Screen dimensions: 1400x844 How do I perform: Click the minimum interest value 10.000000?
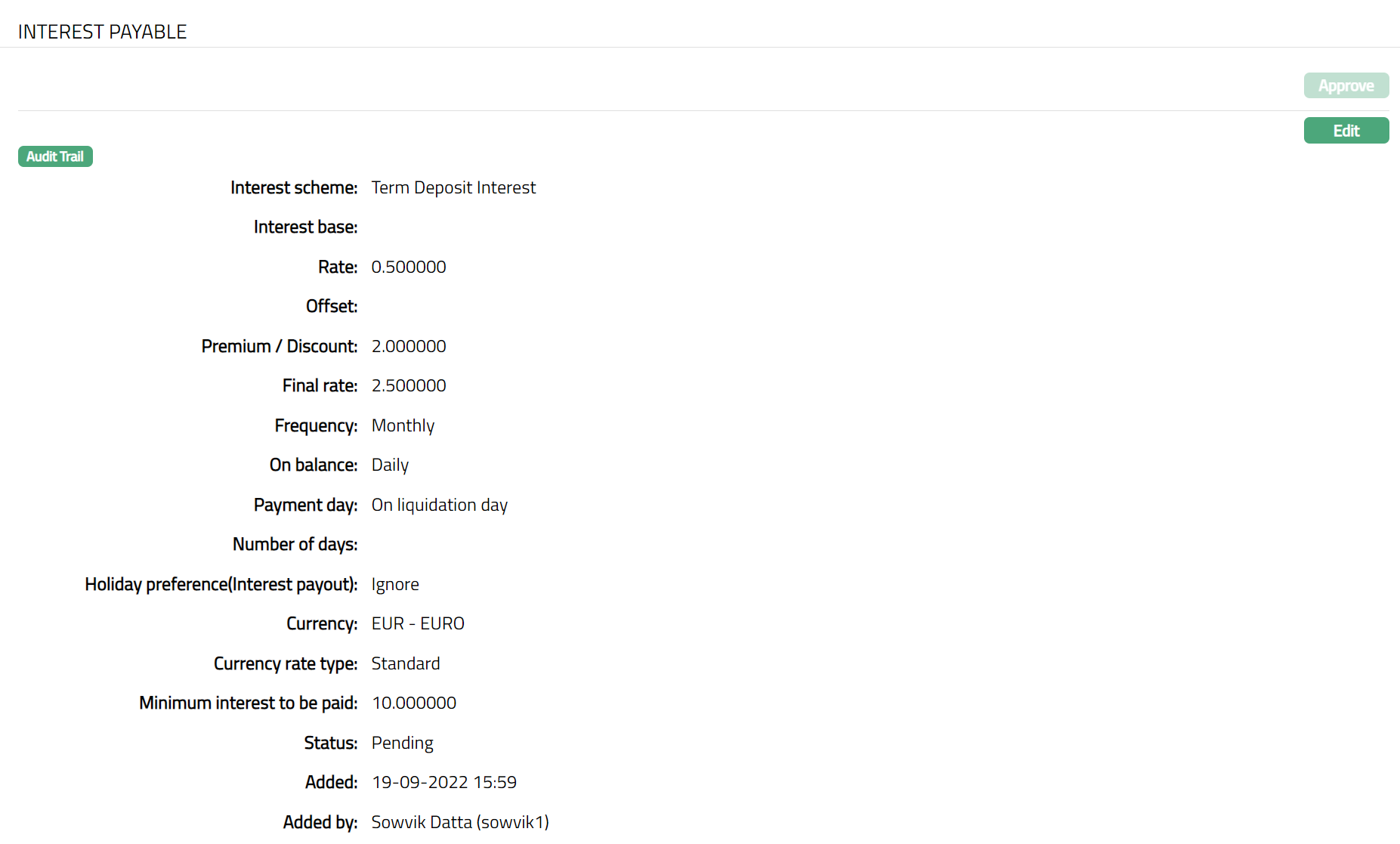[x=414, y=703]
